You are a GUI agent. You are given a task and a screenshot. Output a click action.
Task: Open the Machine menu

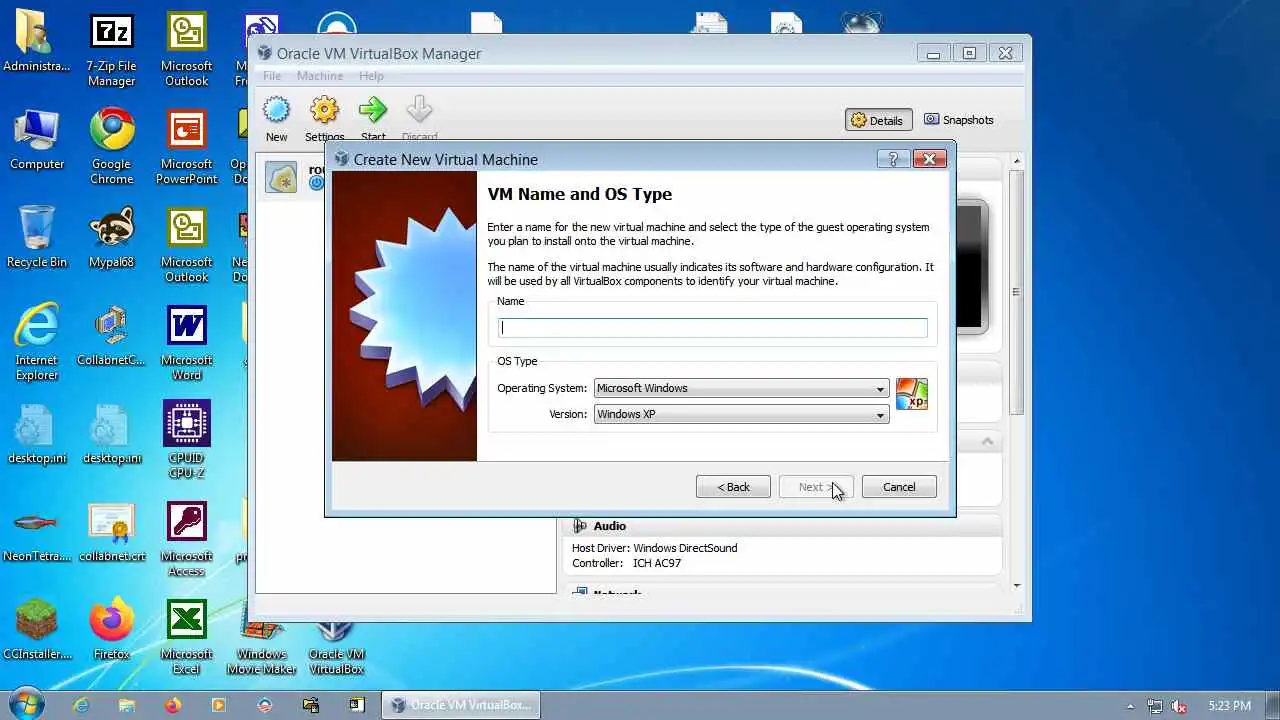(320, 76)
